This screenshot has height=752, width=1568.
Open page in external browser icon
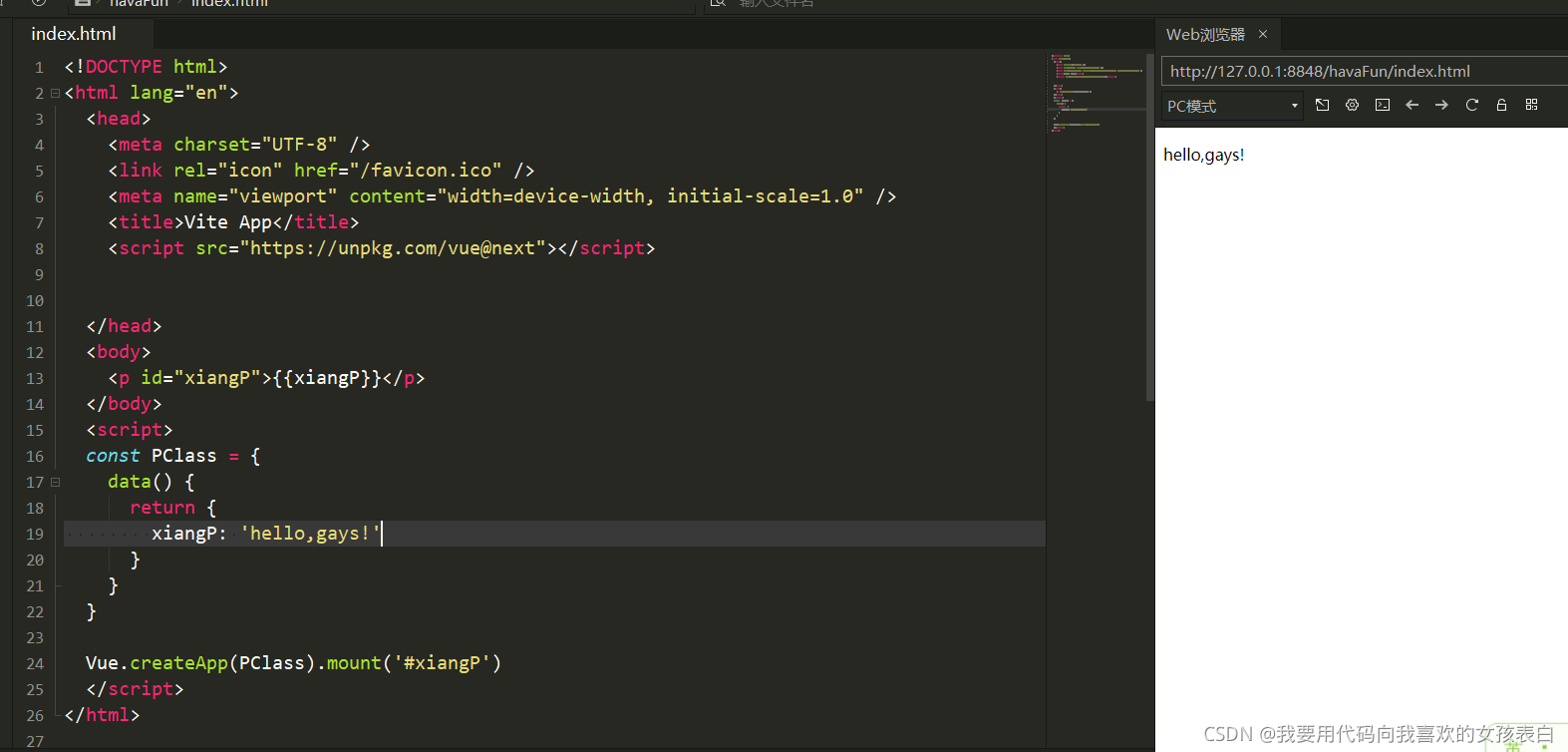pyautogui.click(x=1322, y=105)
